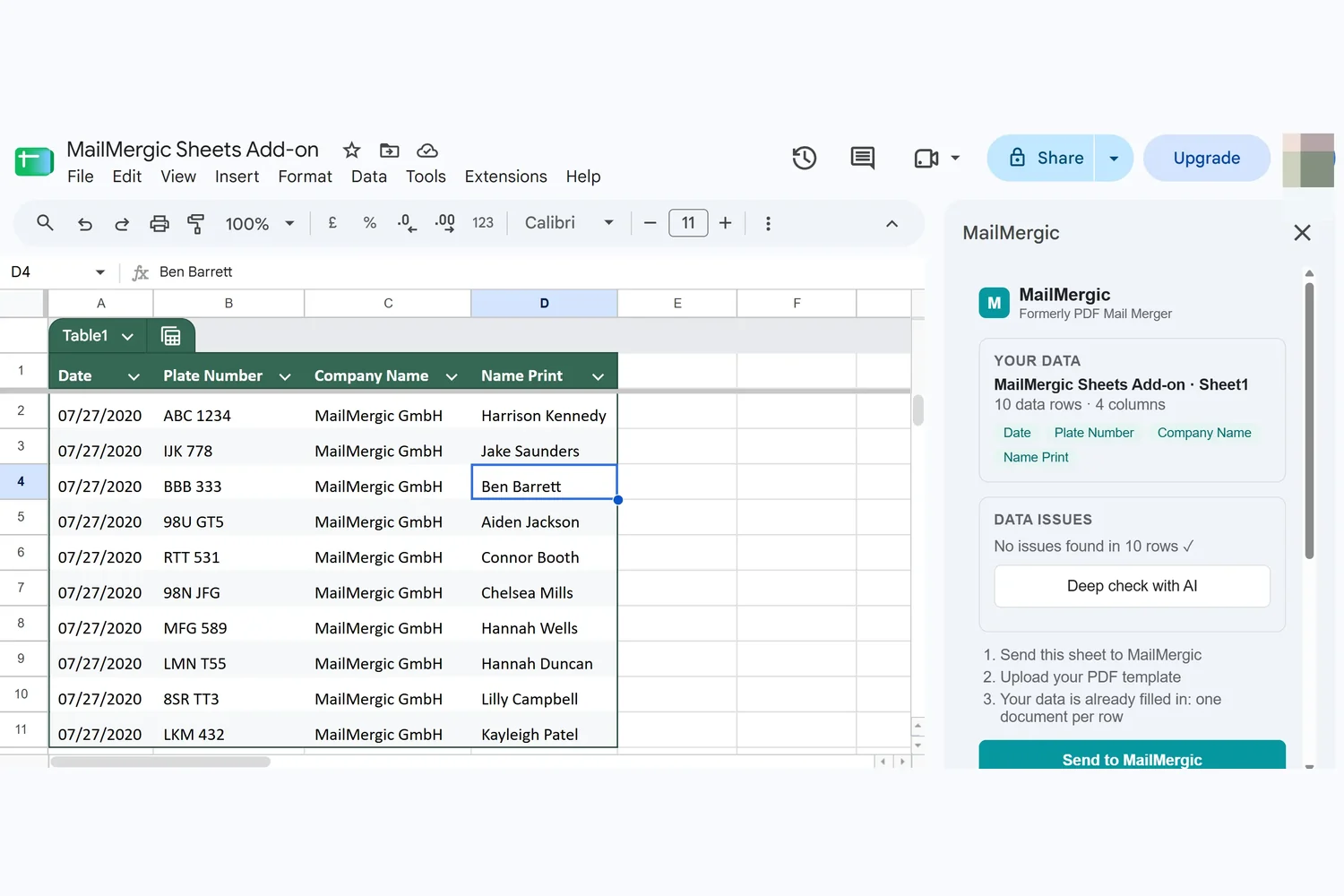Open the Name box dropdown arrow
Image resolution: width=1344 pixels, height=896 pixels.
[100, 272]
